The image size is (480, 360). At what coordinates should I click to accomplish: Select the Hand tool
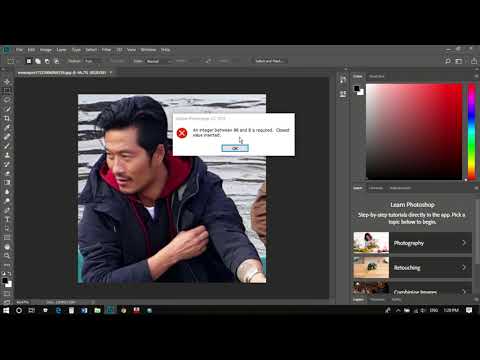tap(7, 247)
